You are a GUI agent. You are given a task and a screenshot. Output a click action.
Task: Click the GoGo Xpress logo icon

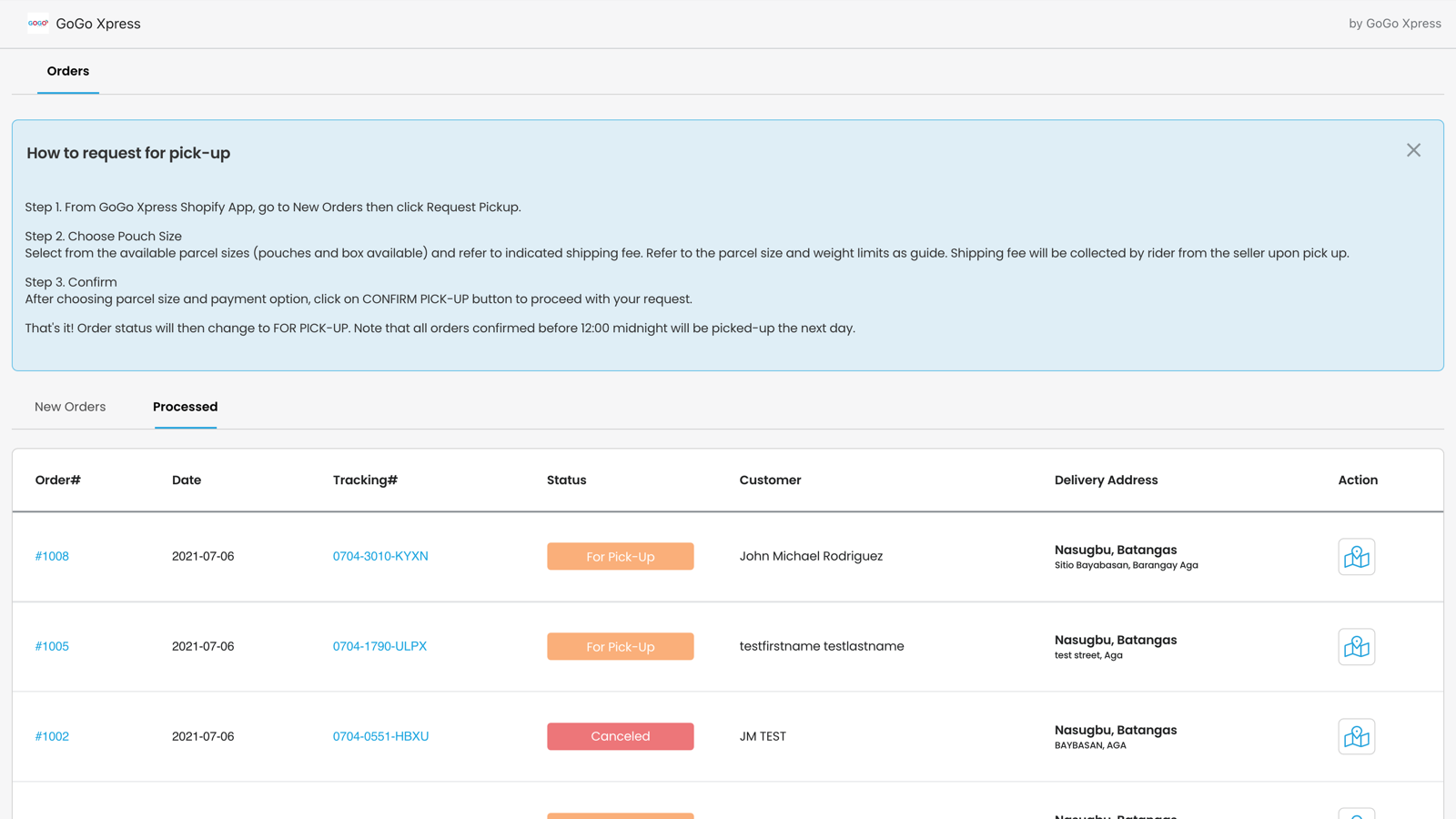38,24
